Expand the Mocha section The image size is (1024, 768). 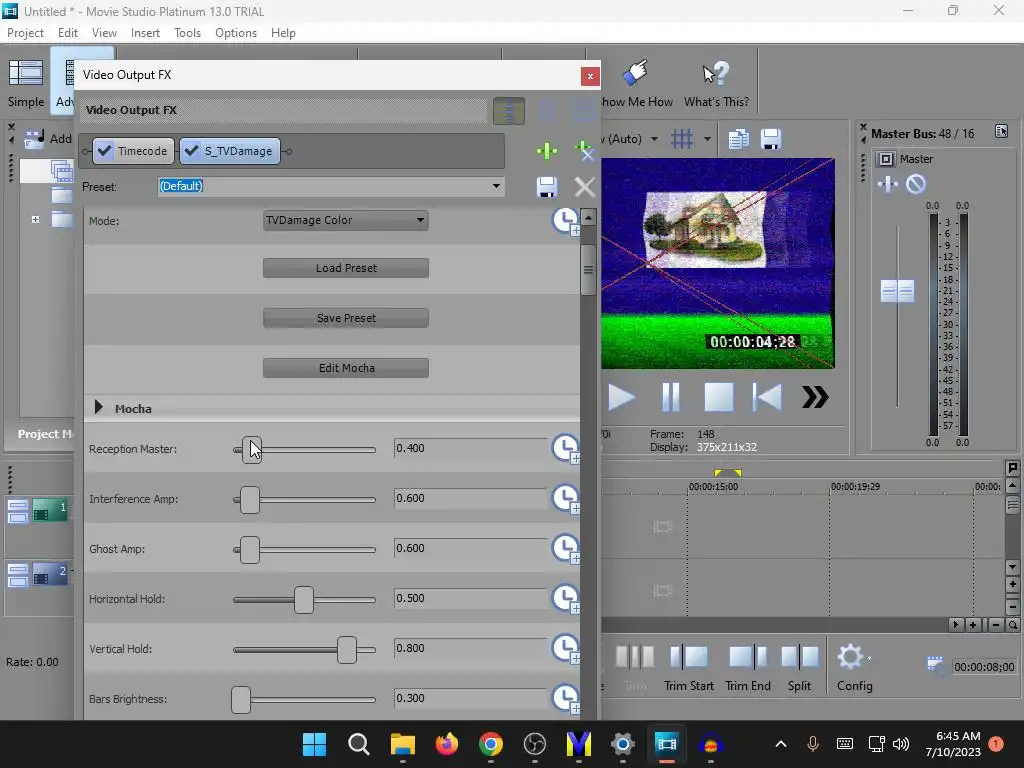coord(99,408)
